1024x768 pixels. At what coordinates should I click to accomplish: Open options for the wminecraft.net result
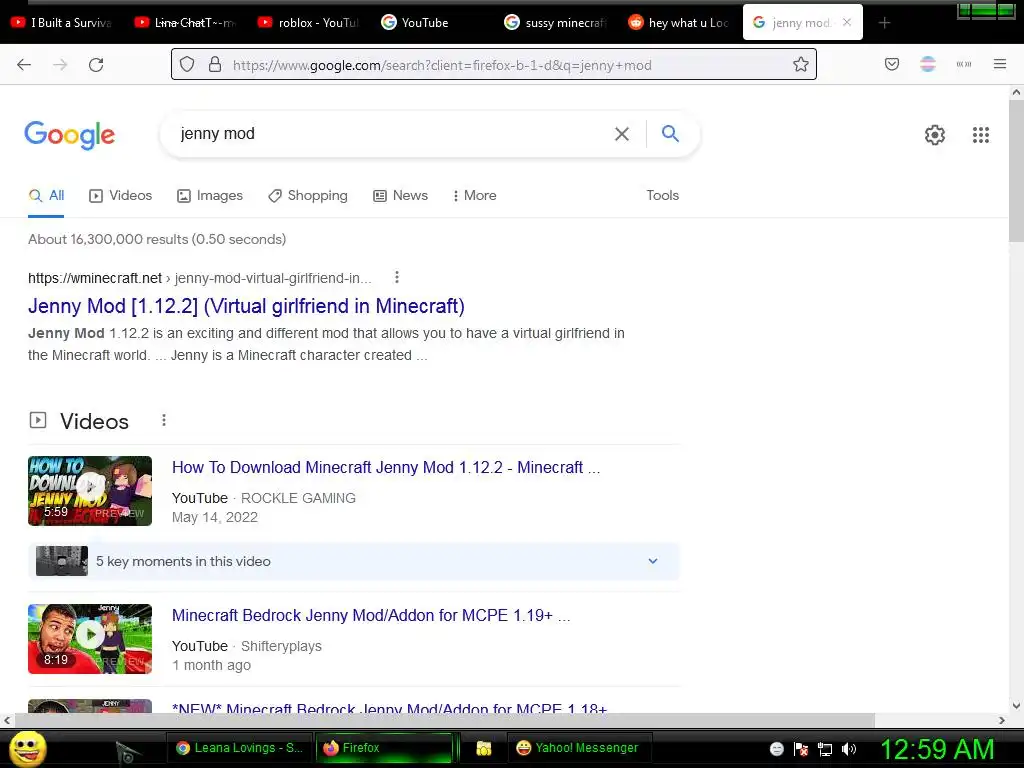coord(396,278)
